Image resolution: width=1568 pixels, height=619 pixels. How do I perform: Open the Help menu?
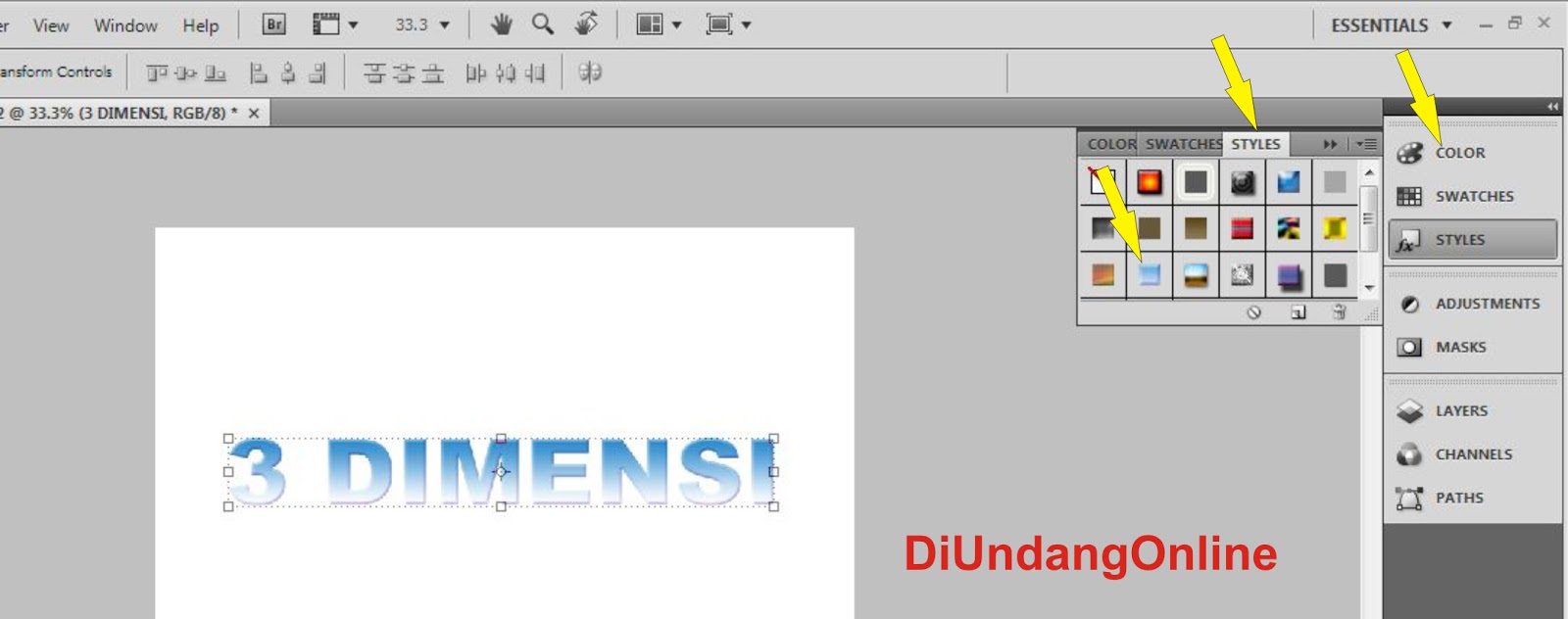(x=201, y=25)
